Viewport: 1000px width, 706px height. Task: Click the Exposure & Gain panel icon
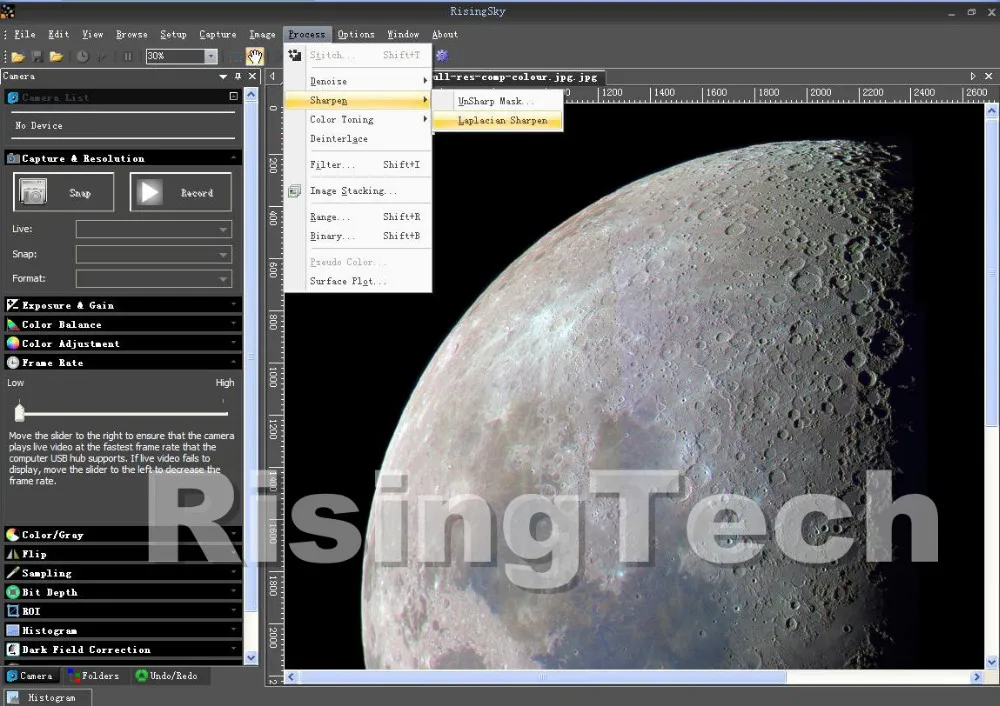tap(12, 306)
